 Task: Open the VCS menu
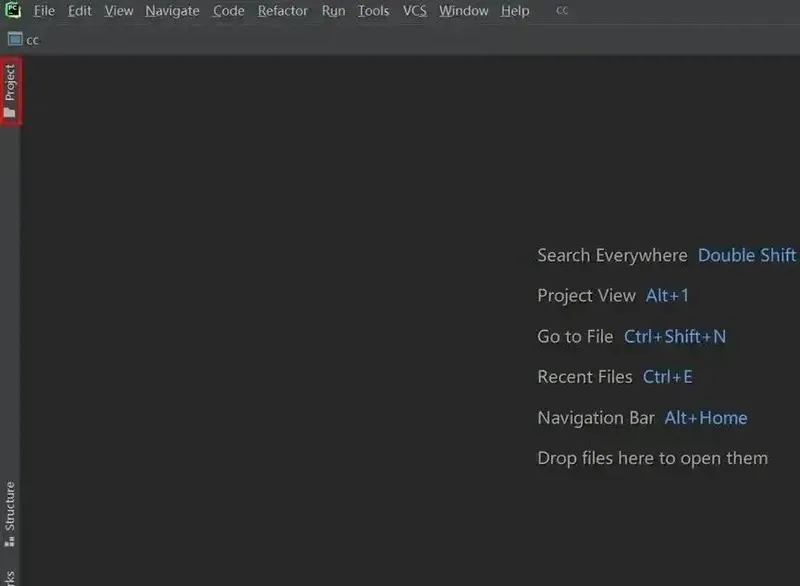tap(414, 11)
